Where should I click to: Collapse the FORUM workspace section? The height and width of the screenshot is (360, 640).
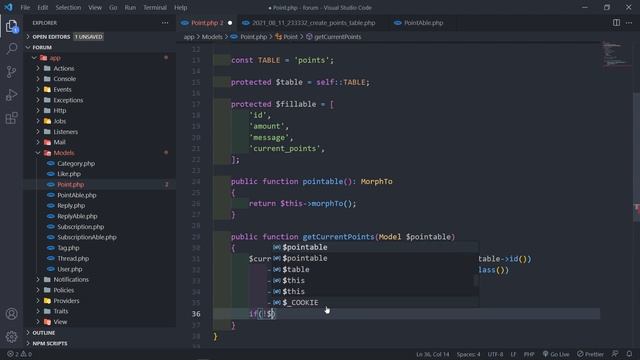[100, 47]
